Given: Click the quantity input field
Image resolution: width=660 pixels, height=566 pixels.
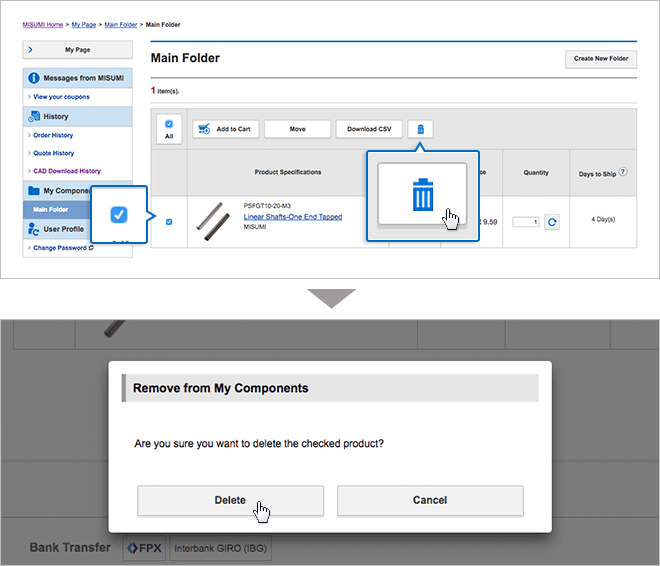Looking at the screenshot, I should (526, 221).
